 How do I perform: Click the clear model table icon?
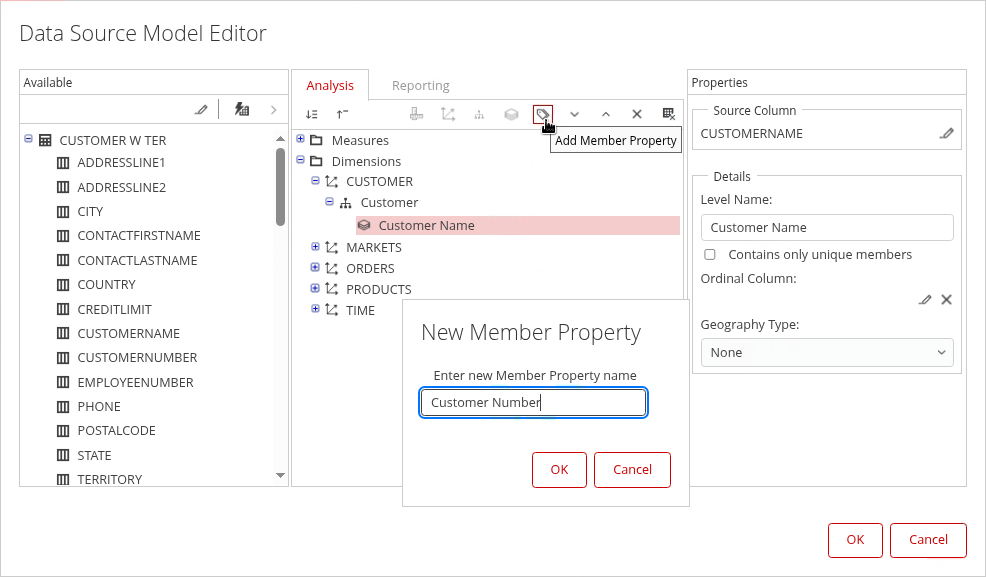(x=668, y=114)
